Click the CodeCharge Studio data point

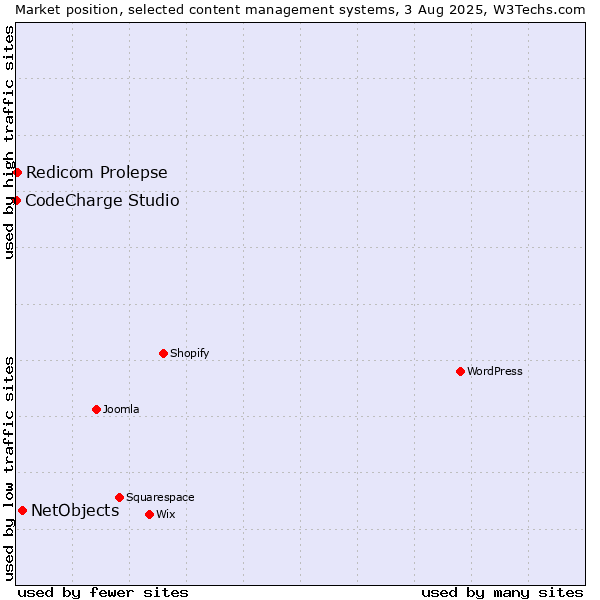(x=16, y=201)
